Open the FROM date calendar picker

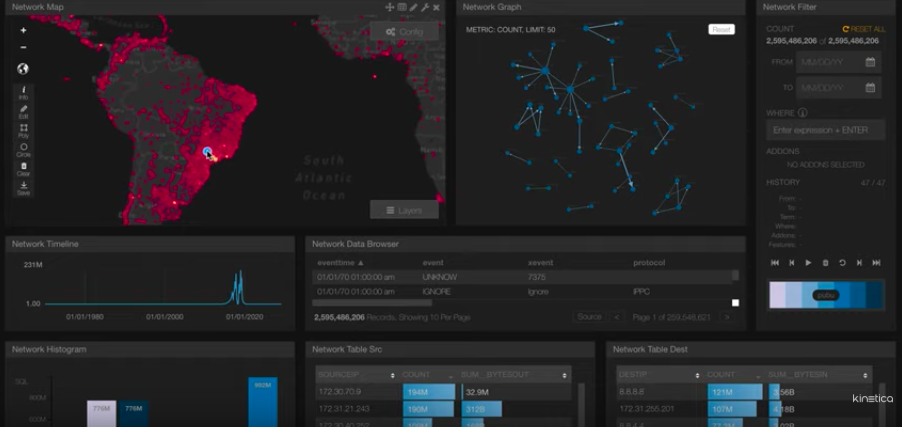870,62
